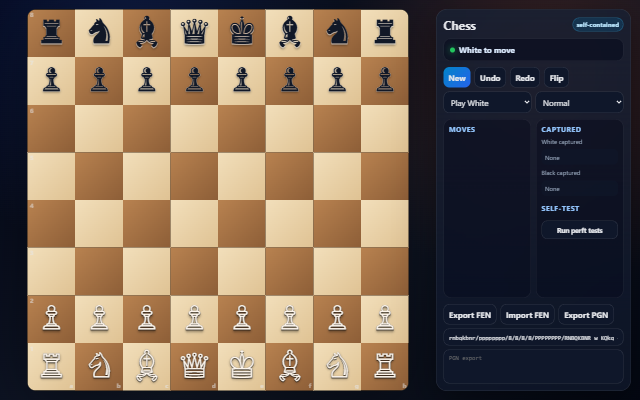
Task: Select the black rook on a8
Action: pyautogui.click(x=51, y=33)
